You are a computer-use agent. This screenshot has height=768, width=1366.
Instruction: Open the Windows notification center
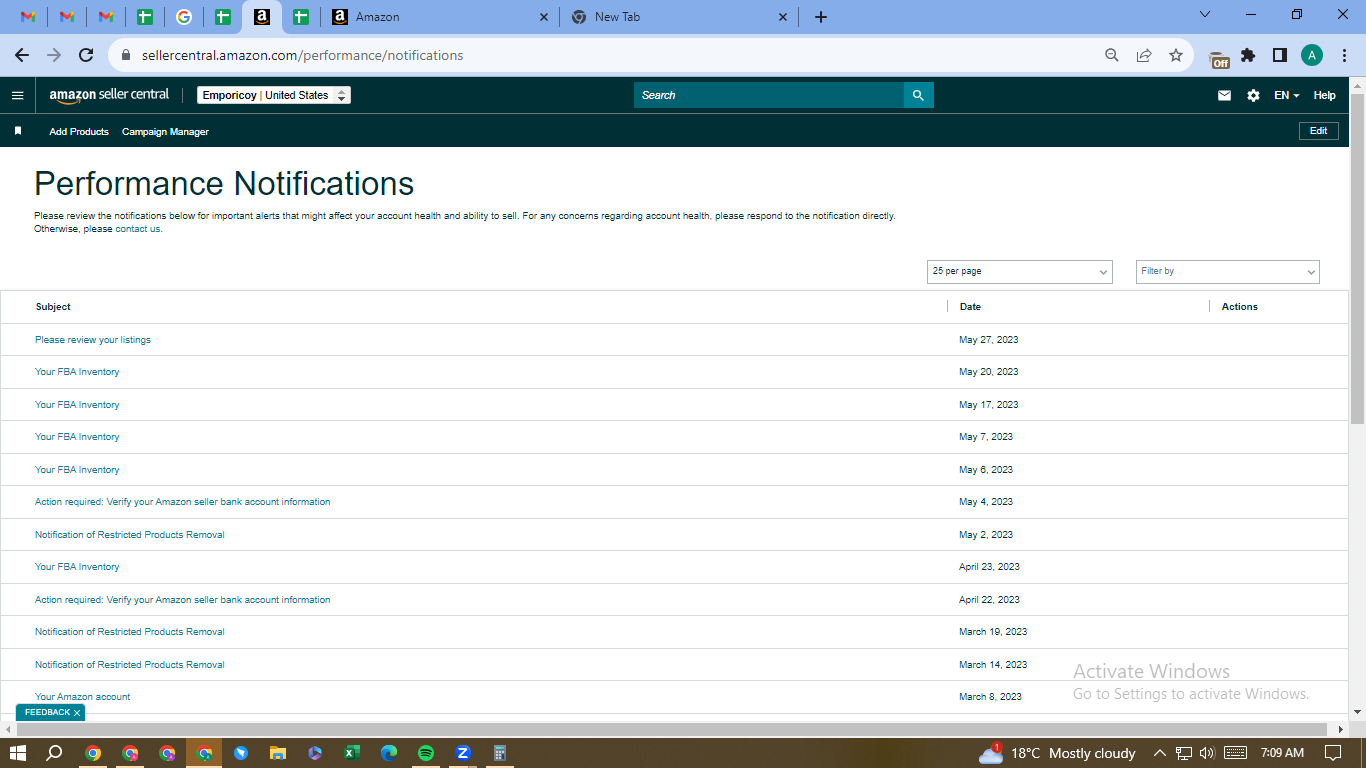coord(1333,753)
